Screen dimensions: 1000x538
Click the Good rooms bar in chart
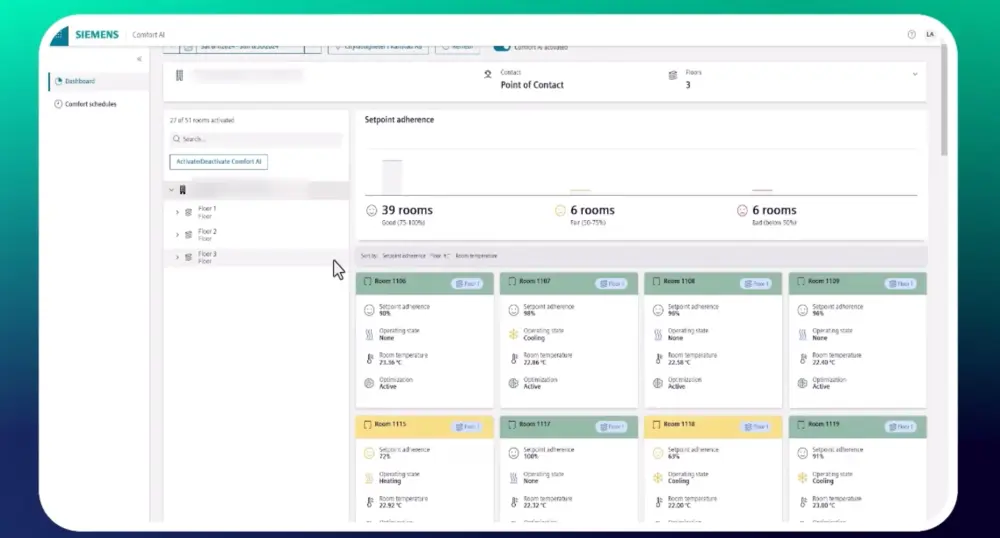pyautogui.click(x=392, y=176)
